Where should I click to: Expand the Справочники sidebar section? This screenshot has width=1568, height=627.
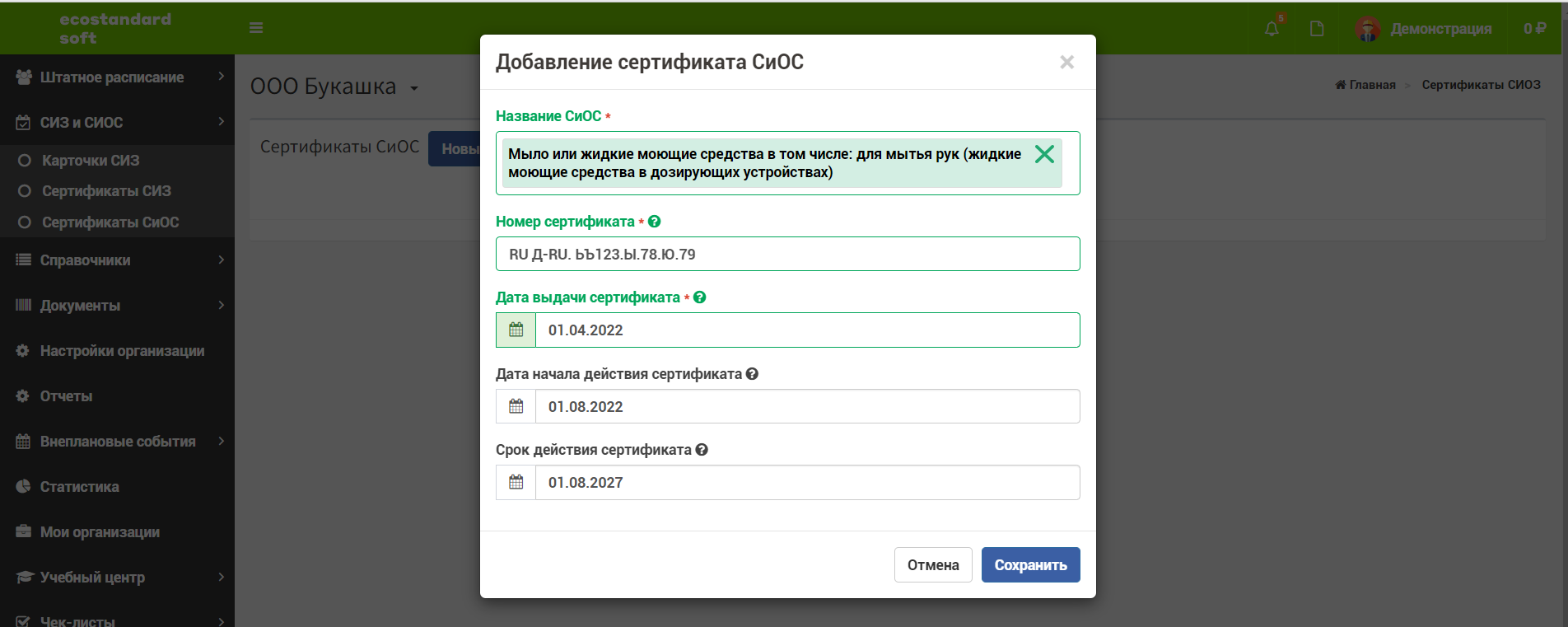point(117,260)
